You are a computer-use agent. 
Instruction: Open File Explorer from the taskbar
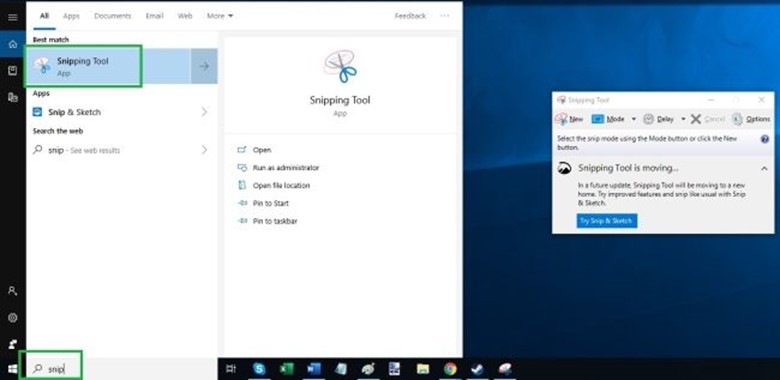click(423, 369)
